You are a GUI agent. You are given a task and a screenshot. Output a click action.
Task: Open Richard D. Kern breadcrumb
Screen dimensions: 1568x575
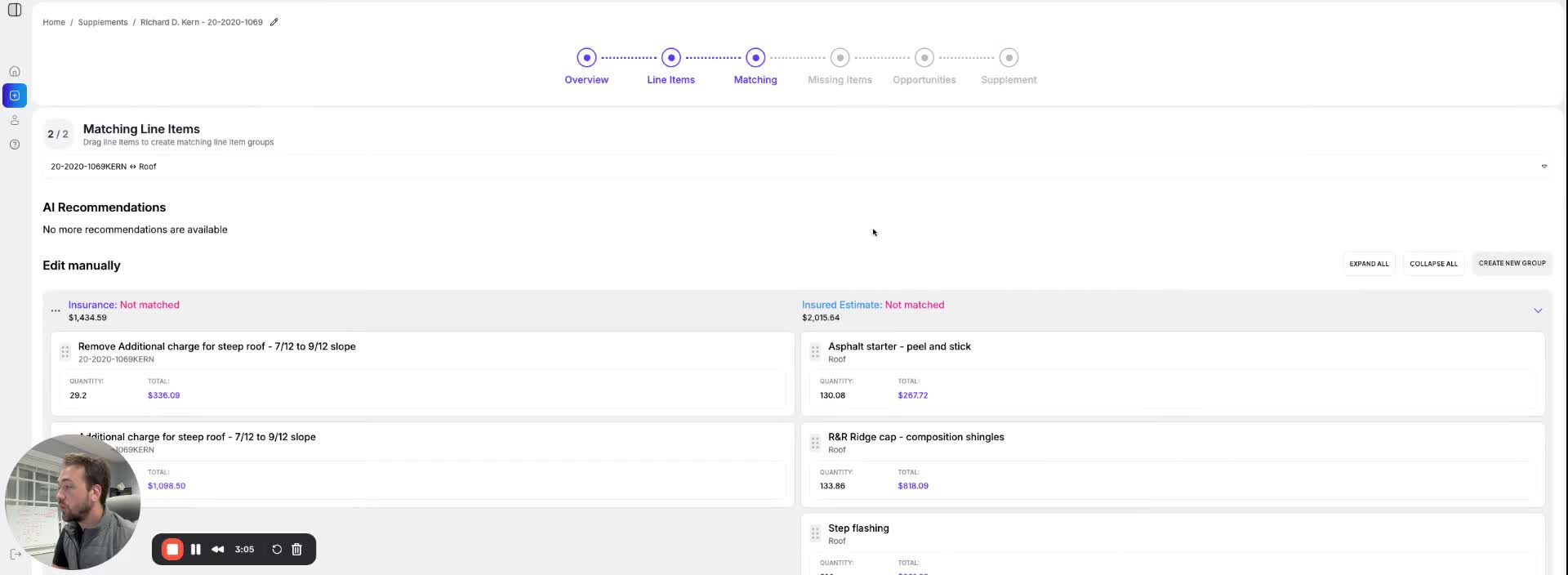(202, 22)
